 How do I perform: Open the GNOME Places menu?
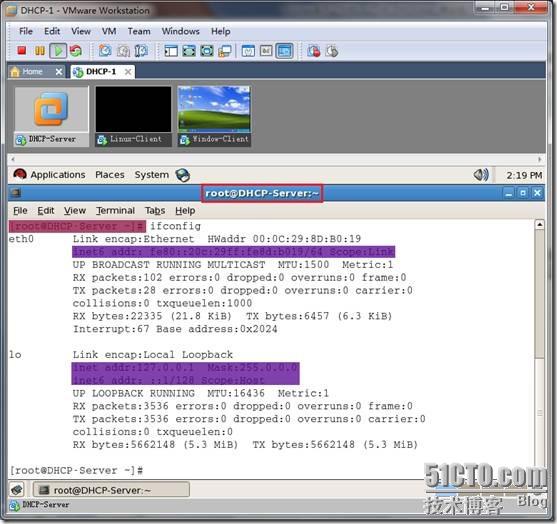[110, 175]
